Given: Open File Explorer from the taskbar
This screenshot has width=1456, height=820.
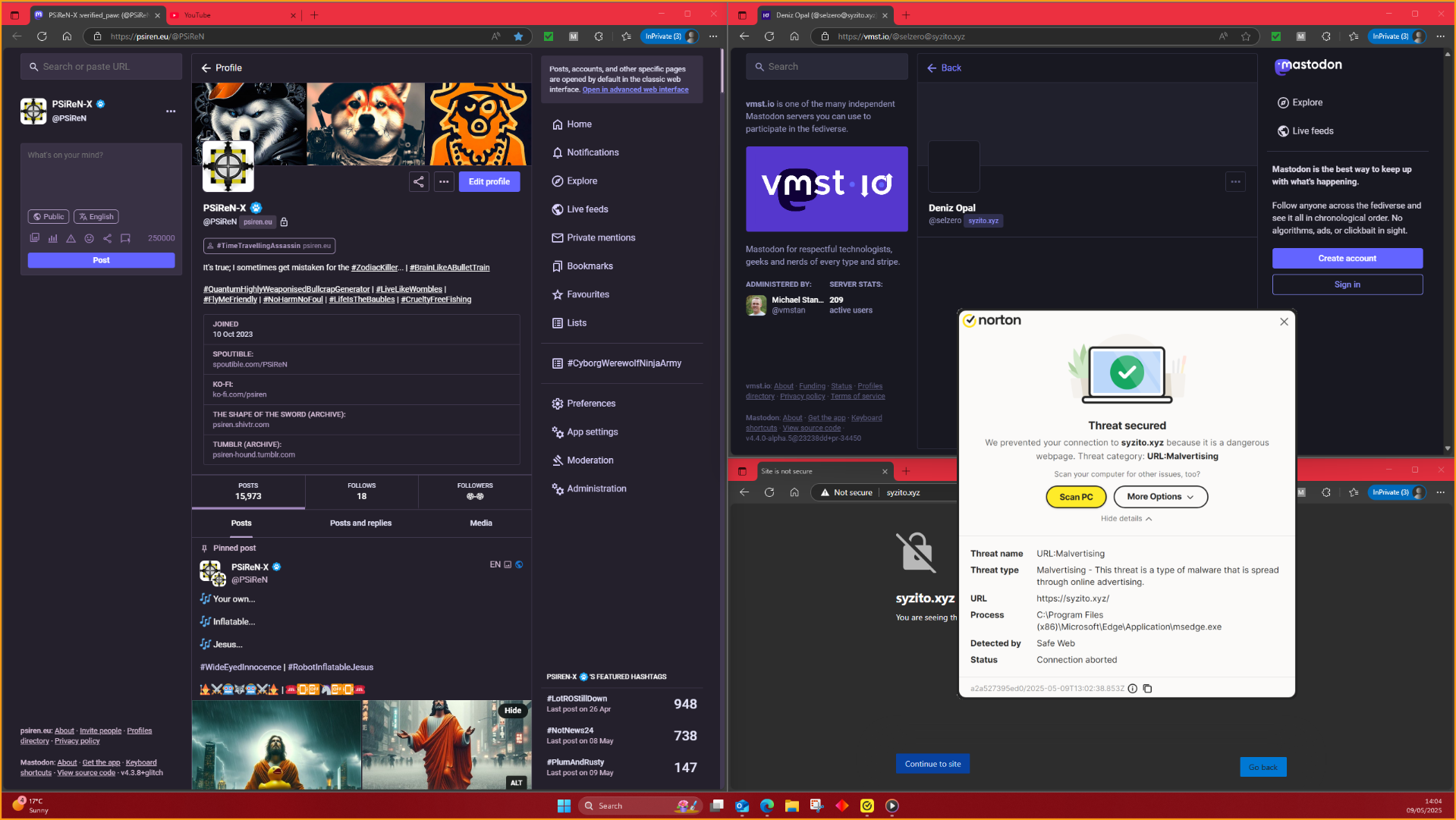Looking at the screenshot, I should point(792,806).
